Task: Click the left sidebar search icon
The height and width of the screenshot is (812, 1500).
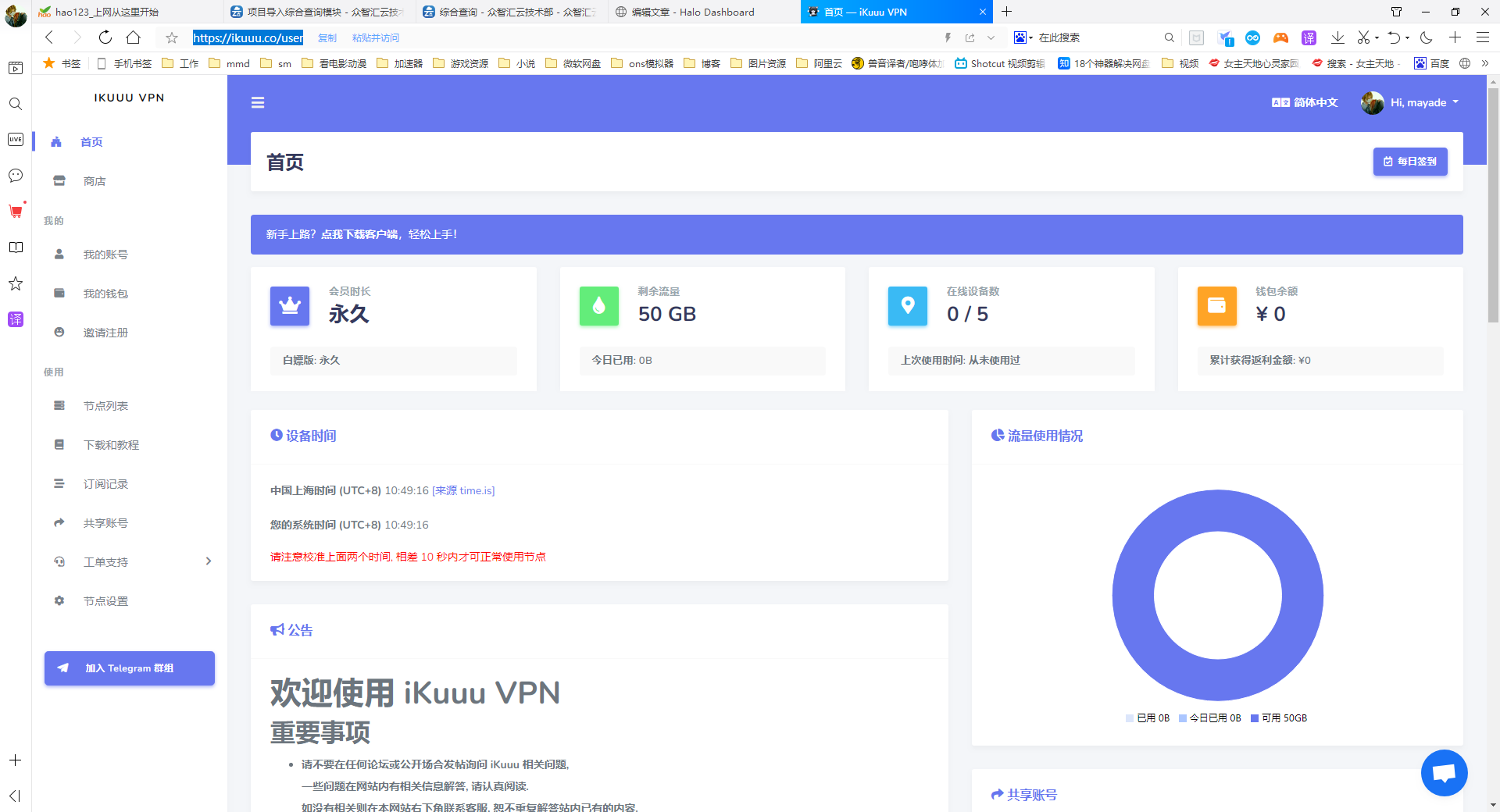Action: tap(15, 104)
